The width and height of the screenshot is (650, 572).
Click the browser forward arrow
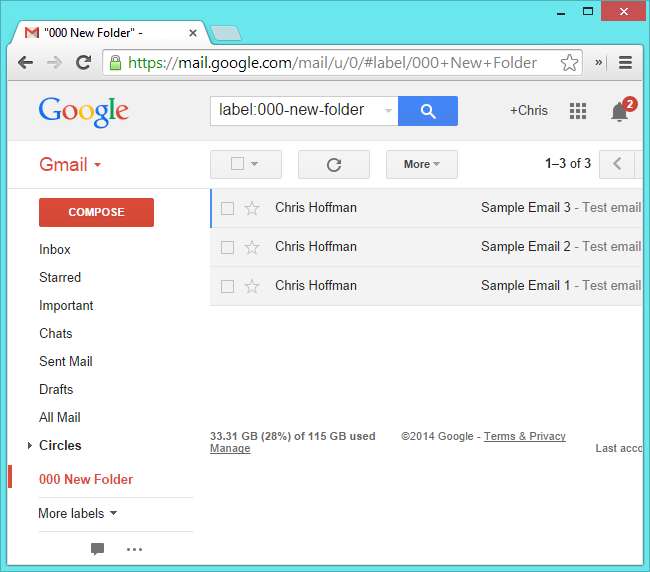tap(54, 63)
